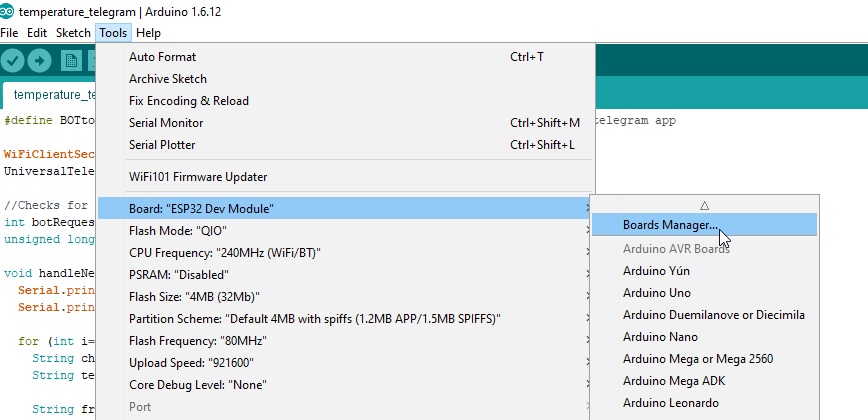Click the New sketch document icon

71,61
